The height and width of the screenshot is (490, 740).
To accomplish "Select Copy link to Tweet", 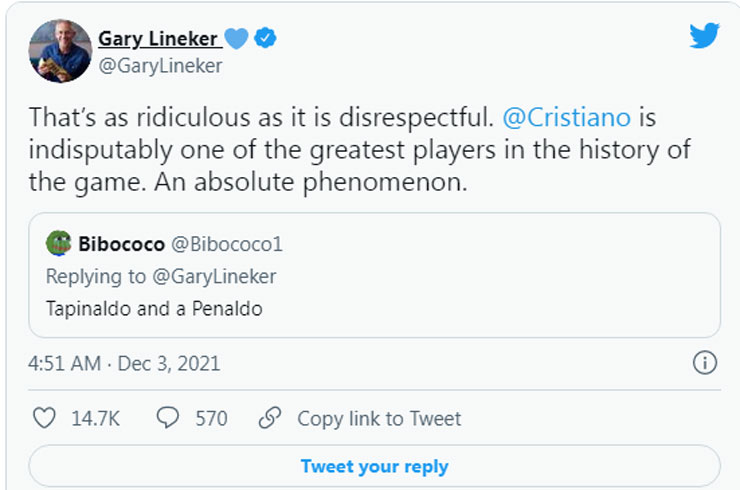I will point(379,418).
